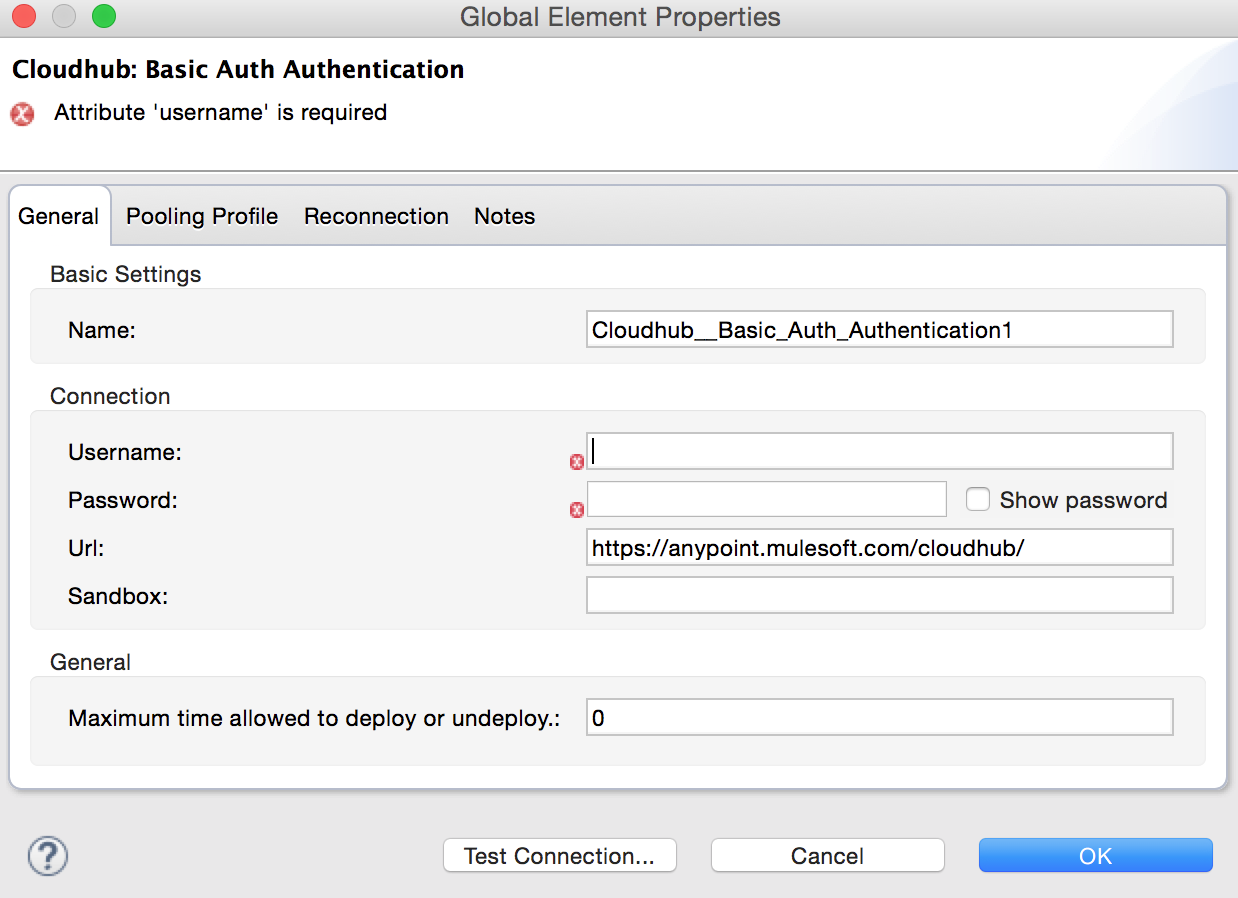Click the Url field with the Mulesoft address
The height and width of the screenshot is (898, 1238).
pyautogui.click(x=880, y=547)
